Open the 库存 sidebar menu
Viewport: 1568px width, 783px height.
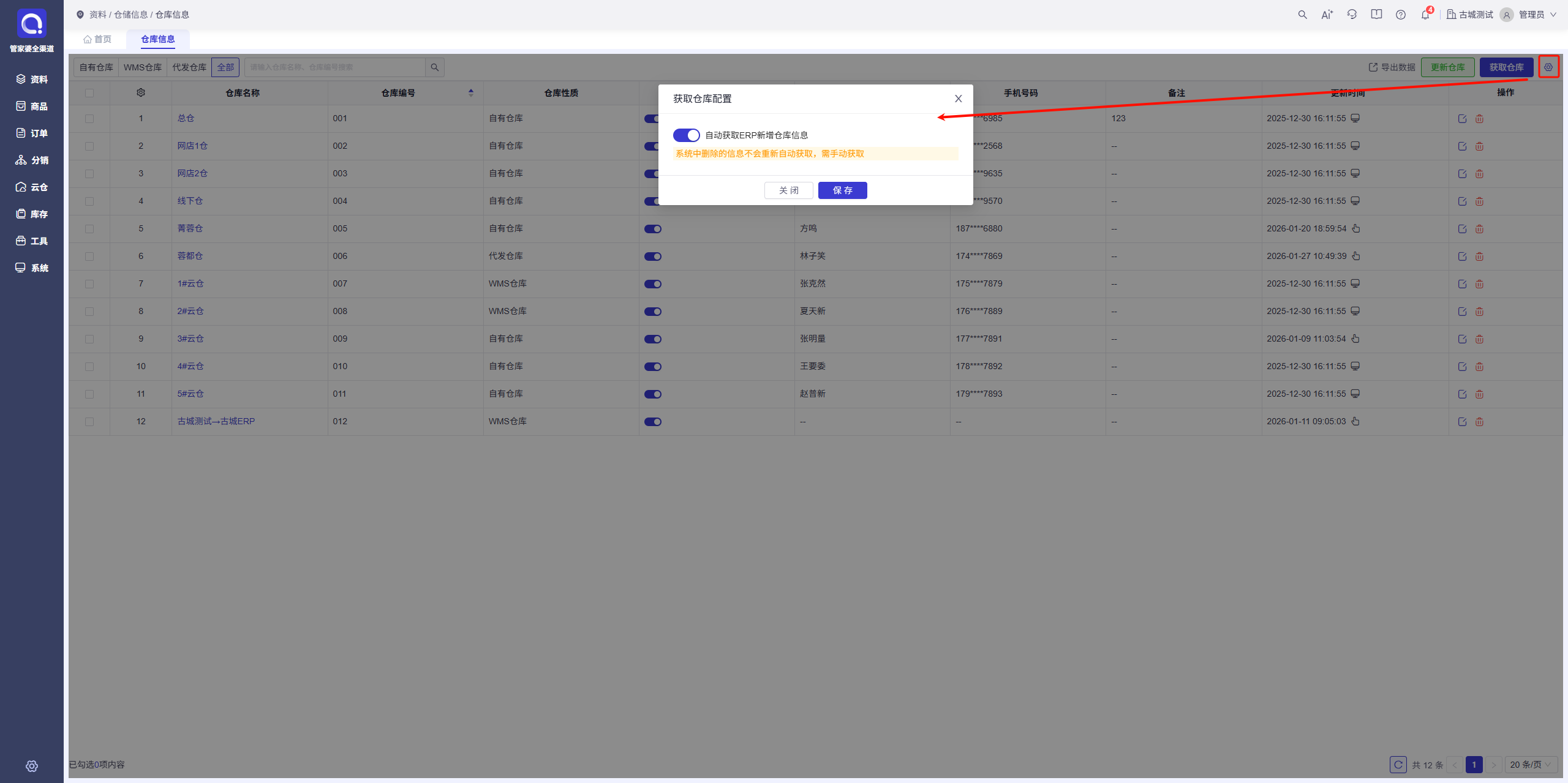pyautogui.click(x=32, y=214)
